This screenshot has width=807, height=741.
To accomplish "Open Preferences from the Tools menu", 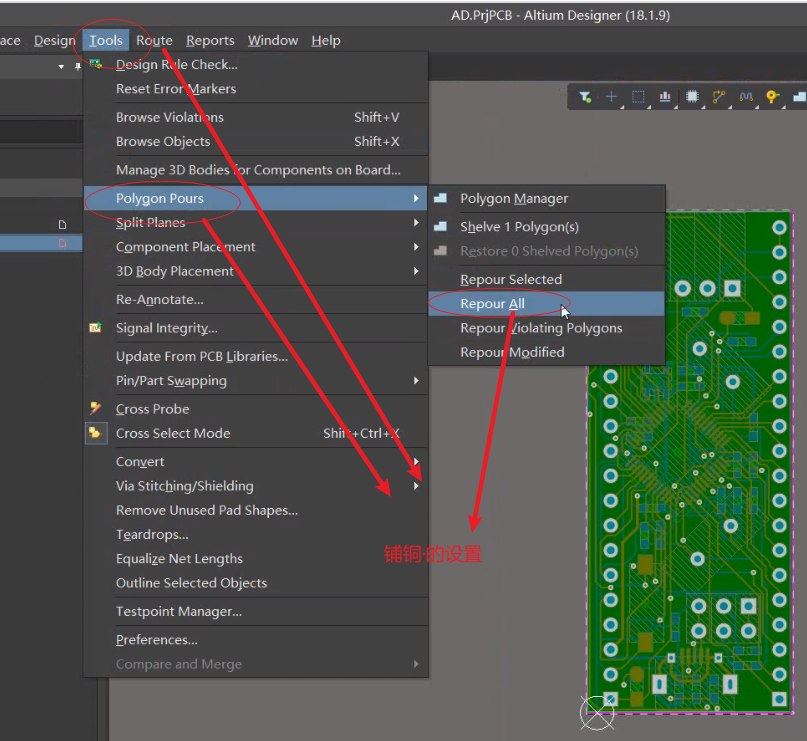I will coord(256,640).
